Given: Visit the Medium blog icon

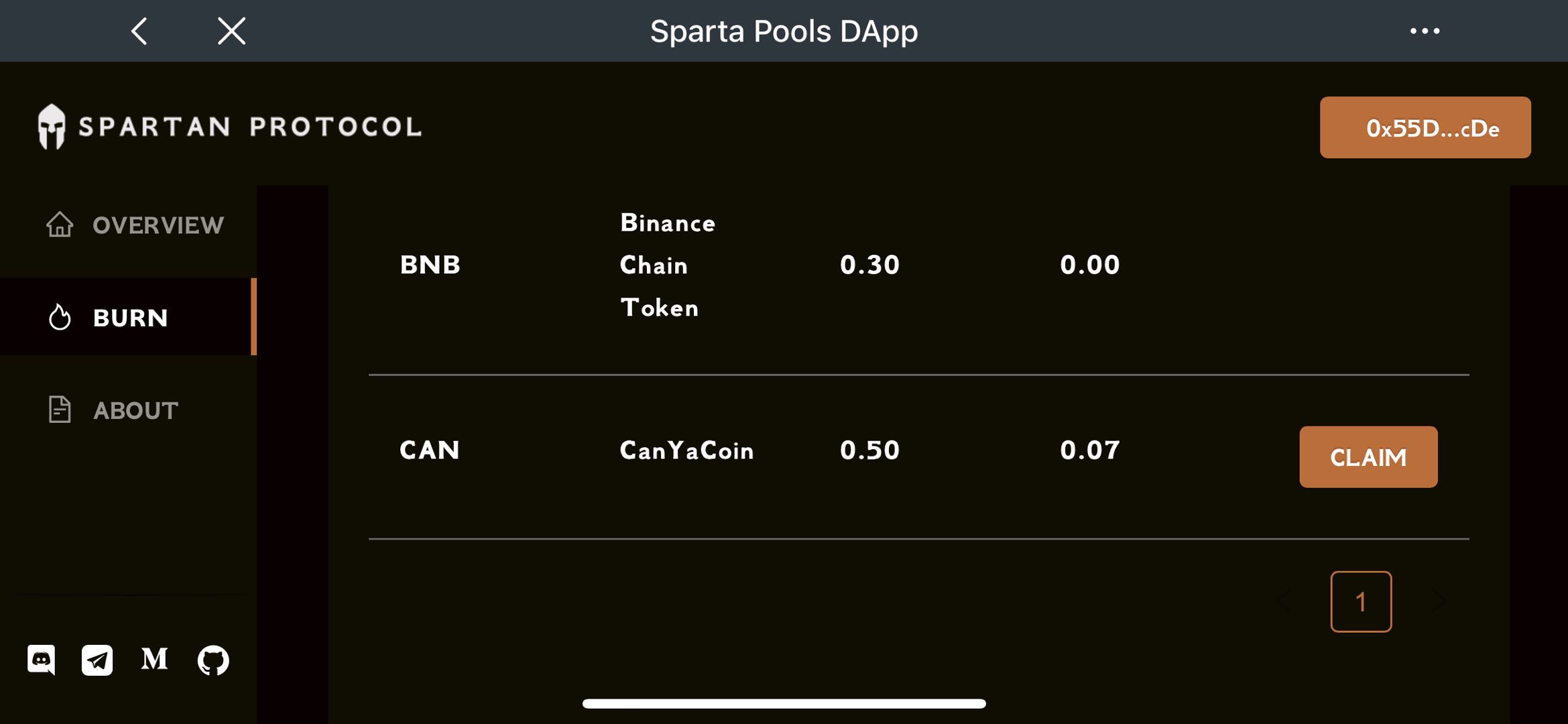Looking at the screenshot, I should coord(154,660).
